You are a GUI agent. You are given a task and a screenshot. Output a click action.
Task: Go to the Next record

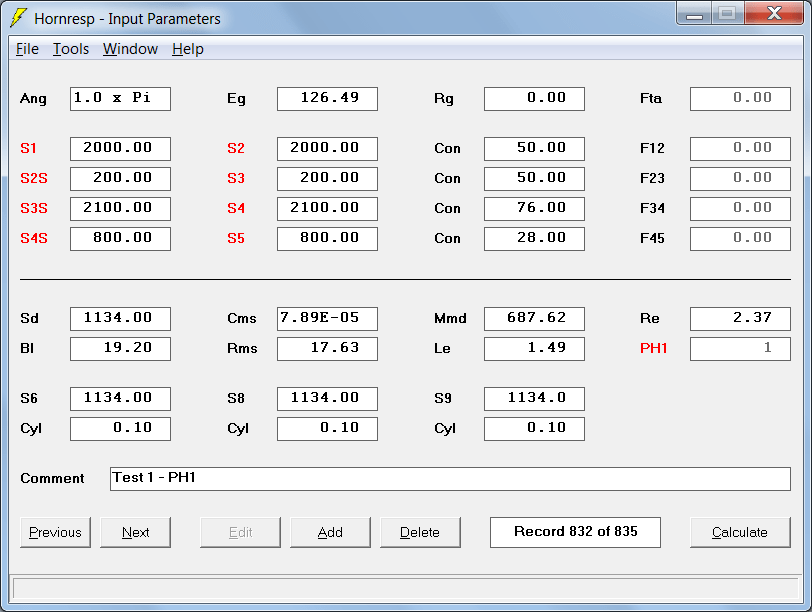(x=135, y=532)
